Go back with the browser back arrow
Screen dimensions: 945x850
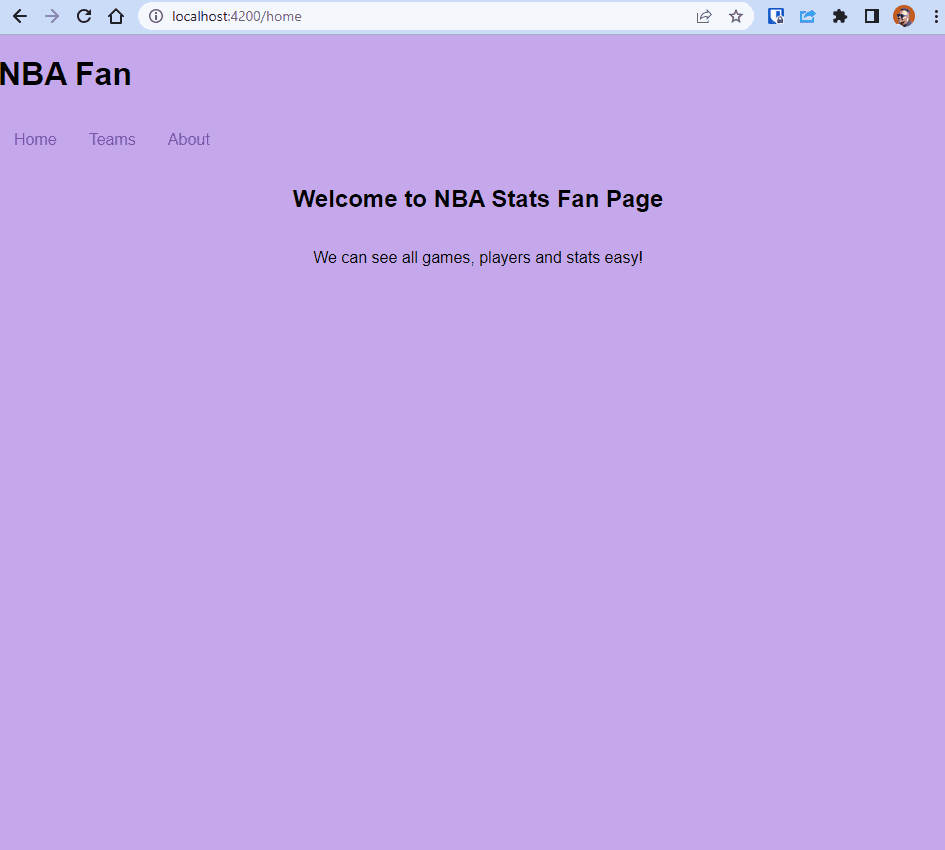point(20,16)
